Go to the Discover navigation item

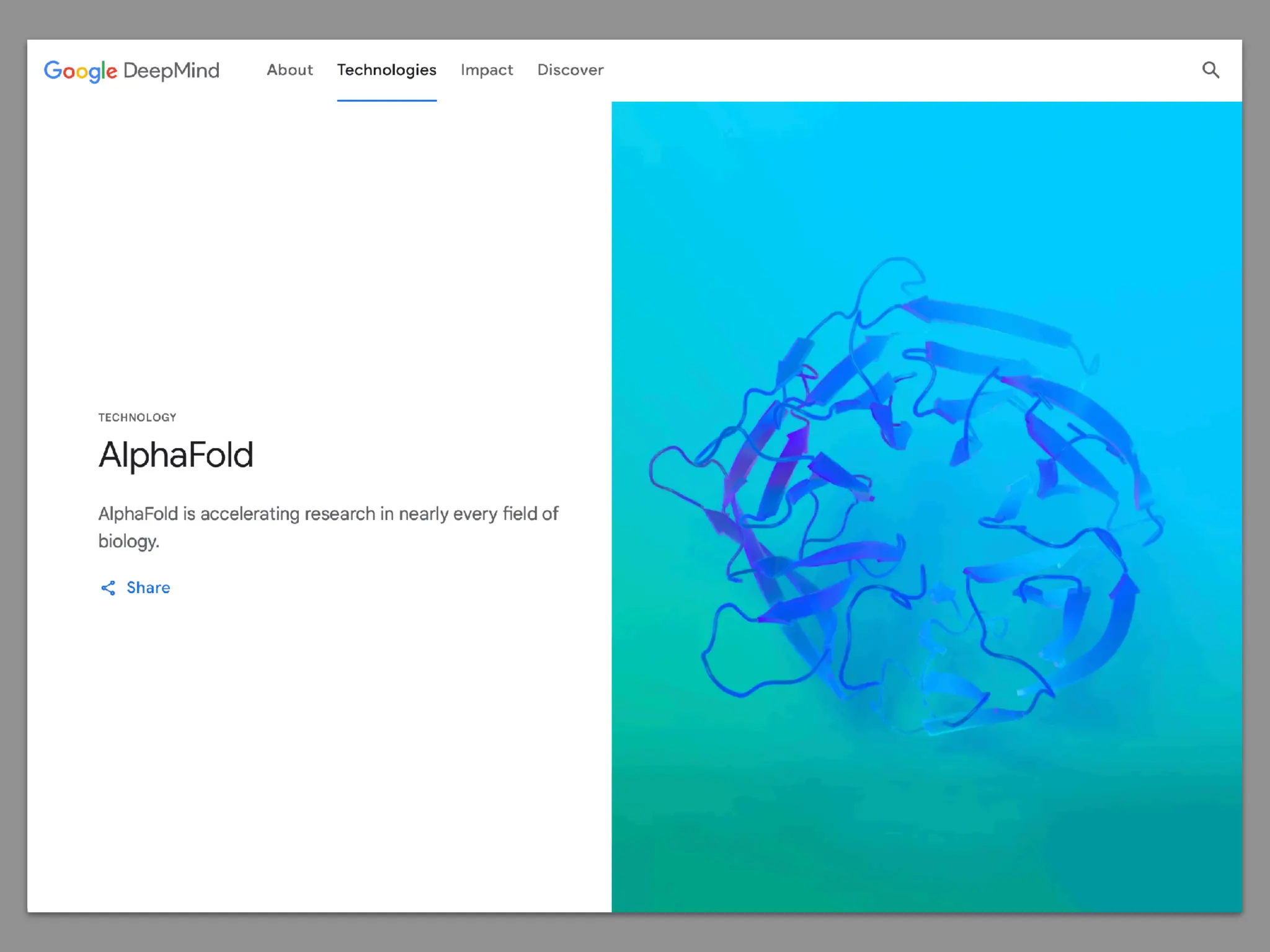[x=570, y=70]
